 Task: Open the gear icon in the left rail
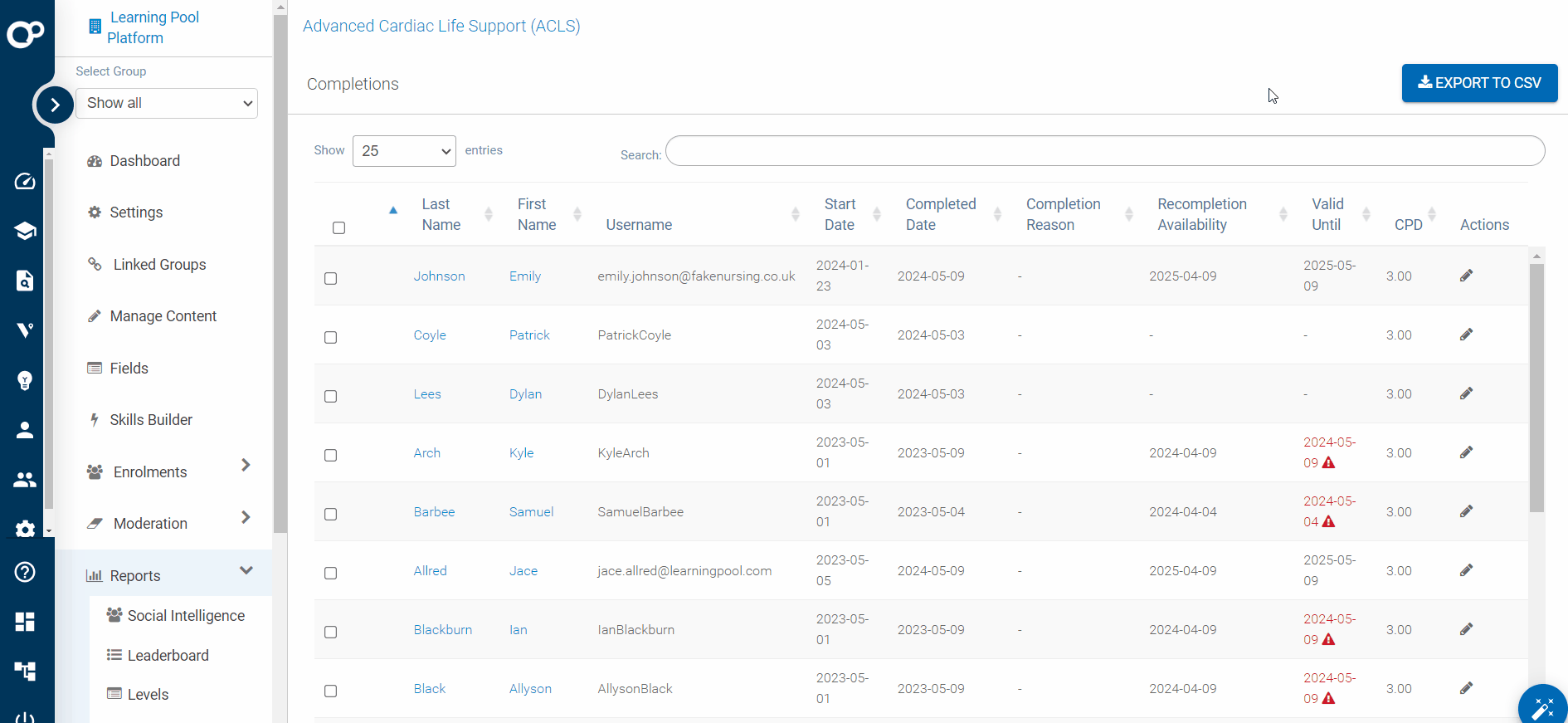(x=25, y=529)
